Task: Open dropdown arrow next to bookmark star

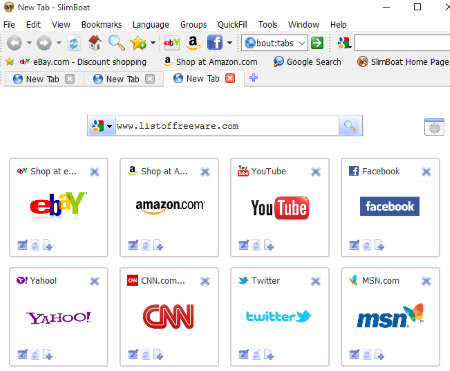Action: pos(153,43)
